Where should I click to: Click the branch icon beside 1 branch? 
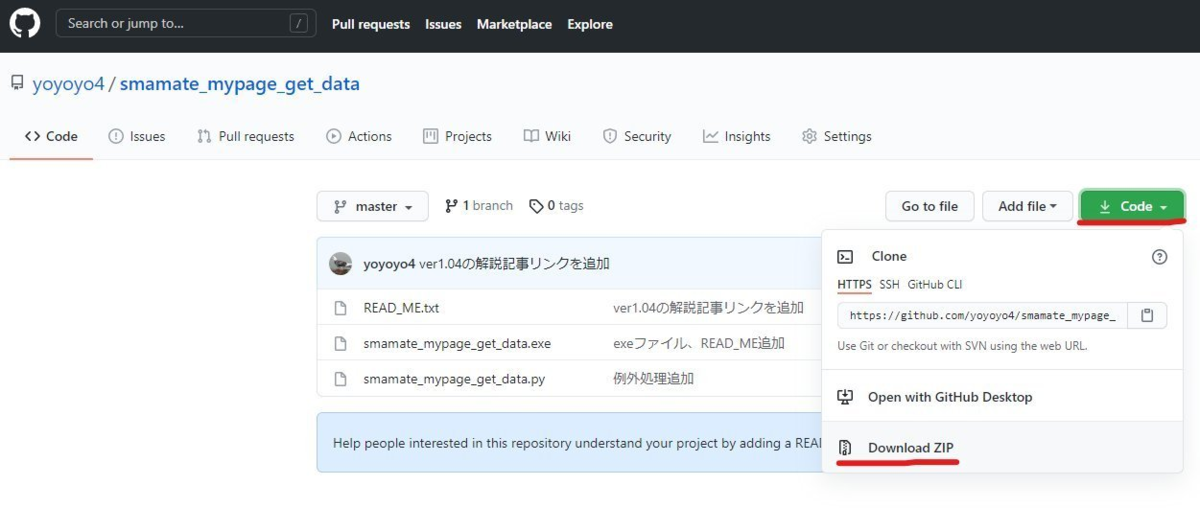(451, 206)
